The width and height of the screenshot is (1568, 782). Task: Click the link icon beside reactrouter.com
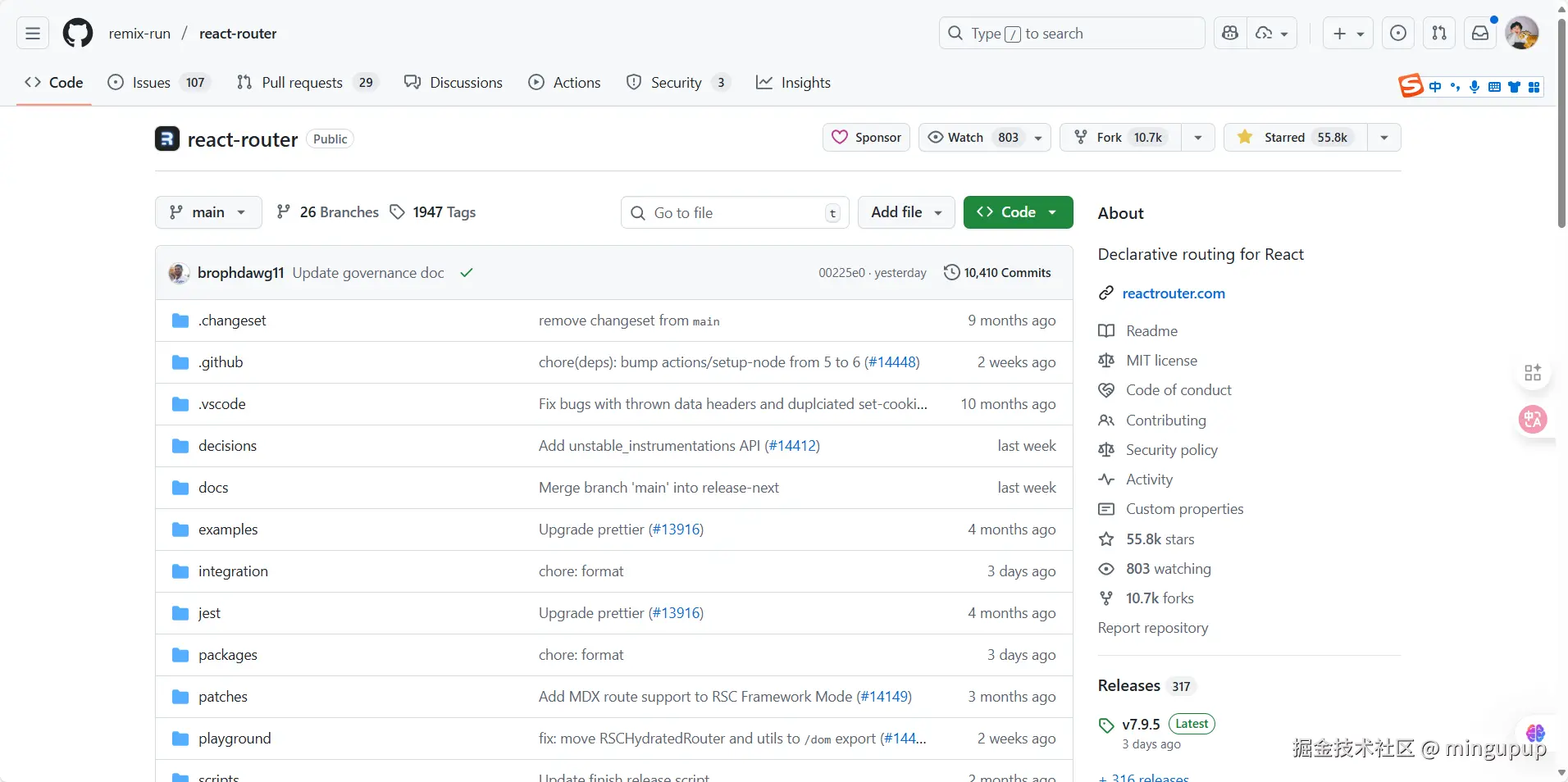[x=1106, y=293]
